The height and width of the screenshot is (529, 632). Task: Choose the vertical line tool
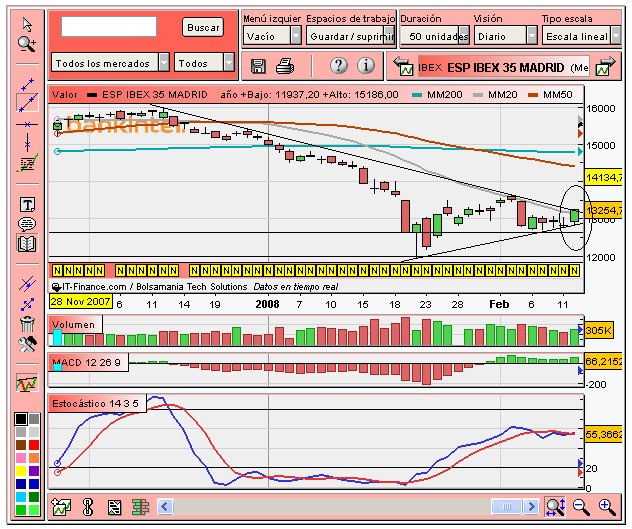click(27, 143)
